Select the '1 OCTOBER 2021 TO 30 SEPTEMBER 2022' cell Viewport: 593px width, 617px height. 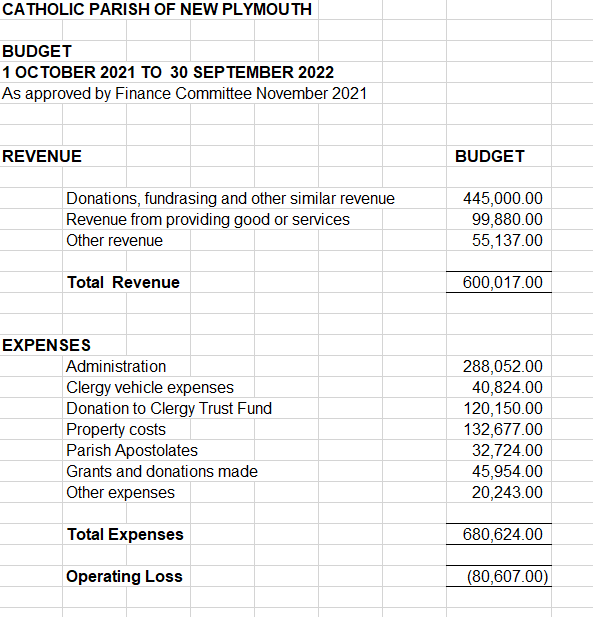[x=168, y=72]
